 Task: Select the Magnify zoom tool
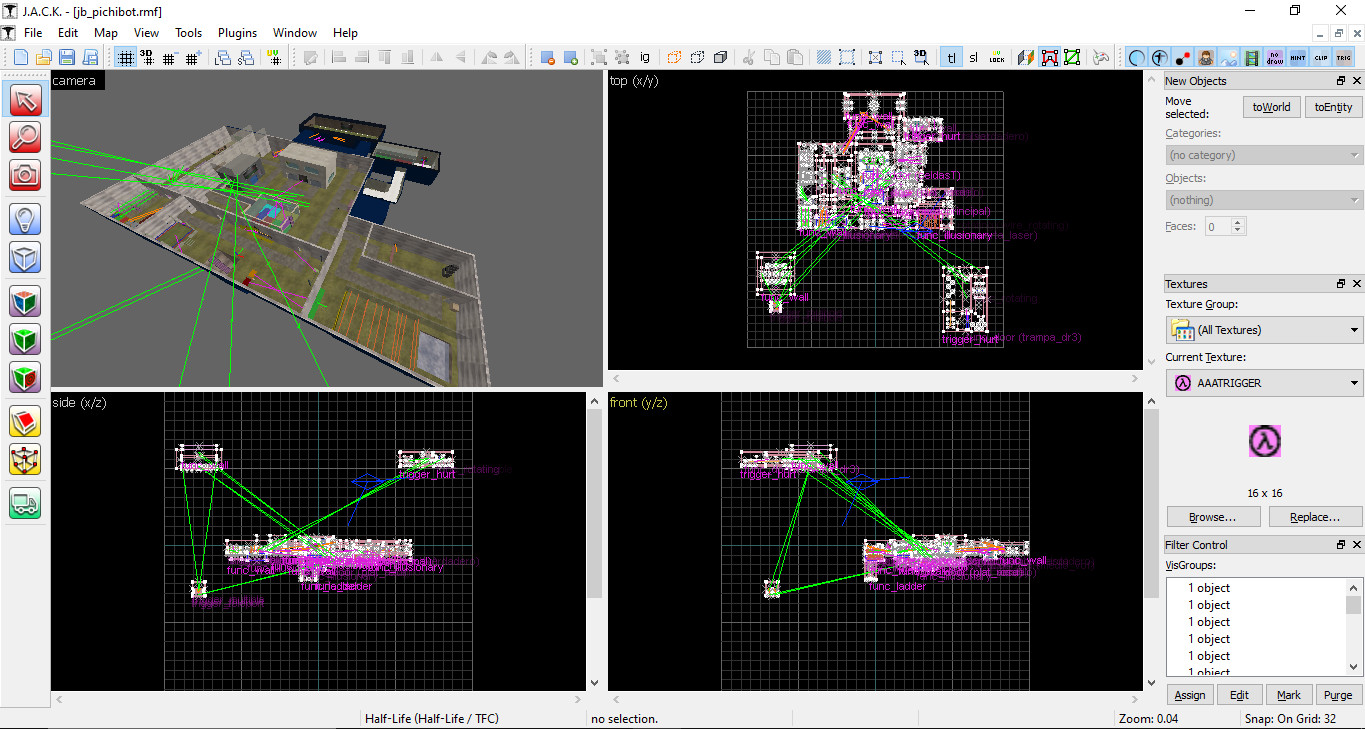25,137
